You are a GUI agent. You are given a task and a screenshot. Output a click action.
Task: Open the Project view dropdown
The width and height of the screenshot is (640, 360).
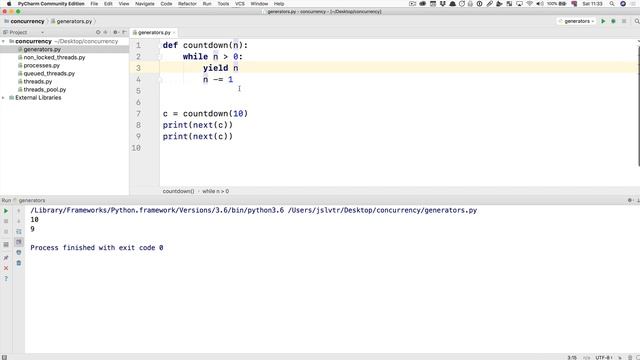(42, 32)
